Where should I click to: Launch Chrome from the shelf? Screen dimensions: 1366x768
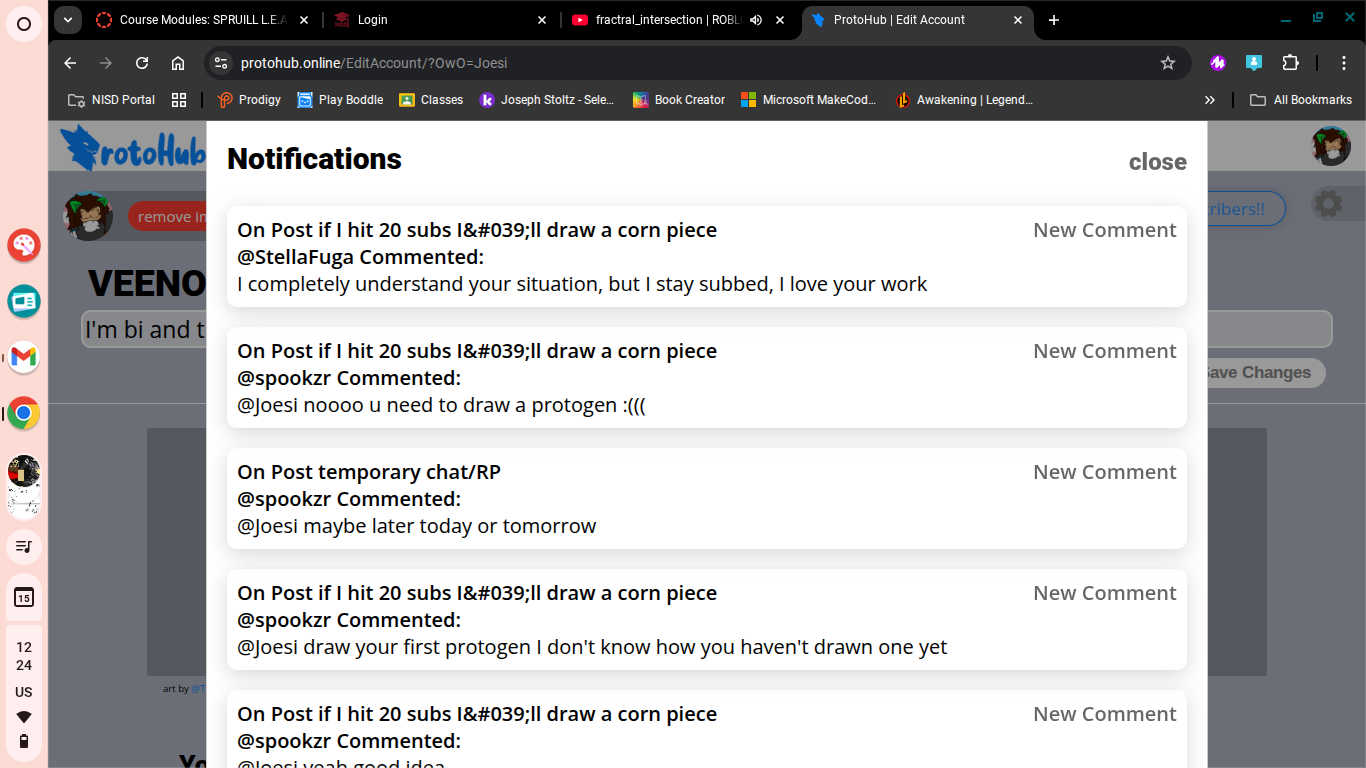click(x=24, y=413)
